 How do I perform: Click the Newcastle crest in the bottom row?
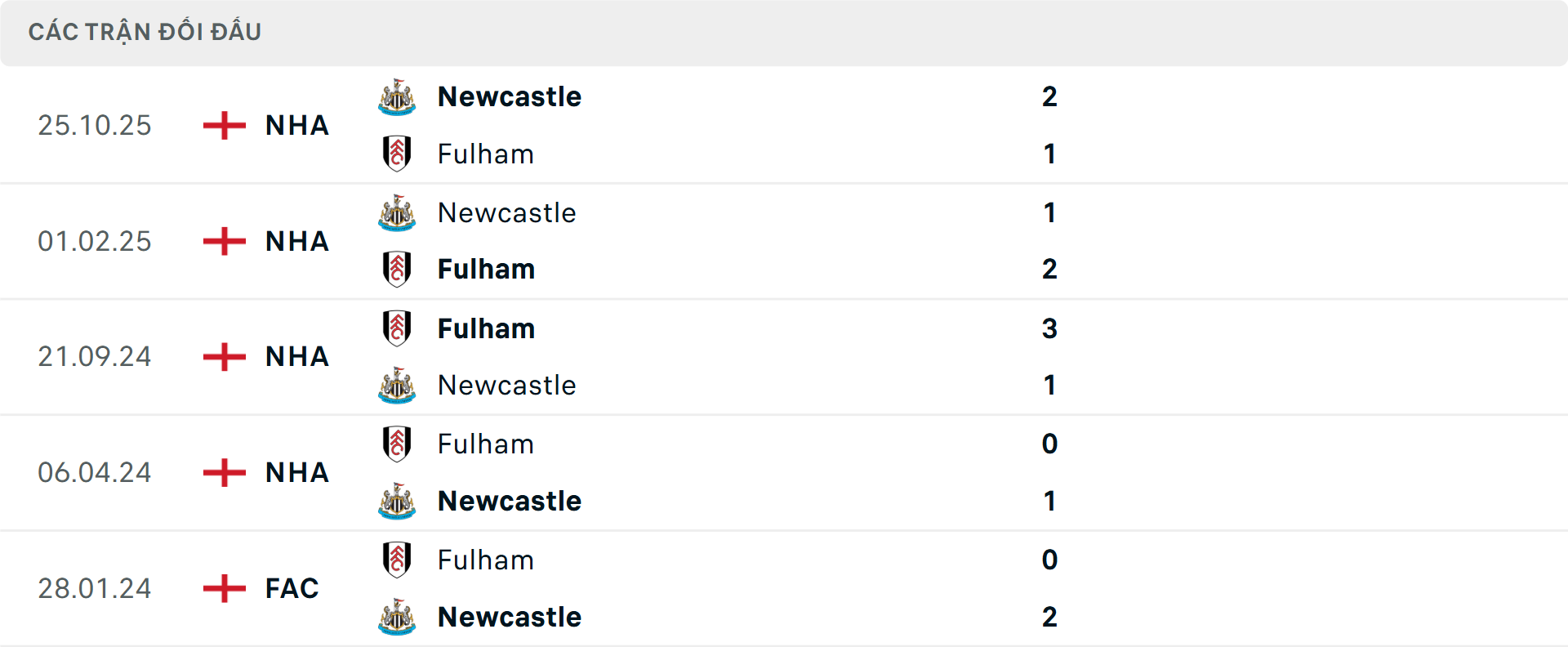tap(397, 617)
